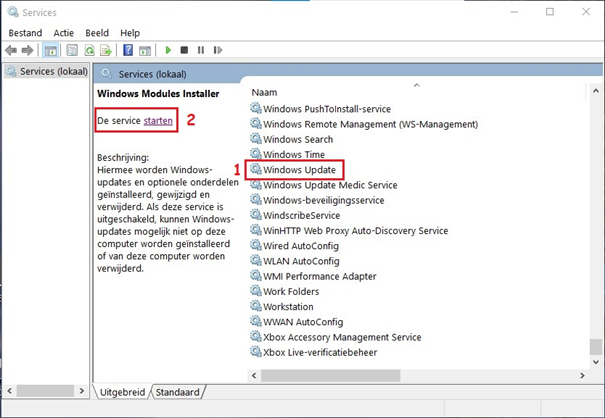Restart service with resume icon
This screenshot has width=605, height=418.
pyautogui.click(x=218, y=50)
